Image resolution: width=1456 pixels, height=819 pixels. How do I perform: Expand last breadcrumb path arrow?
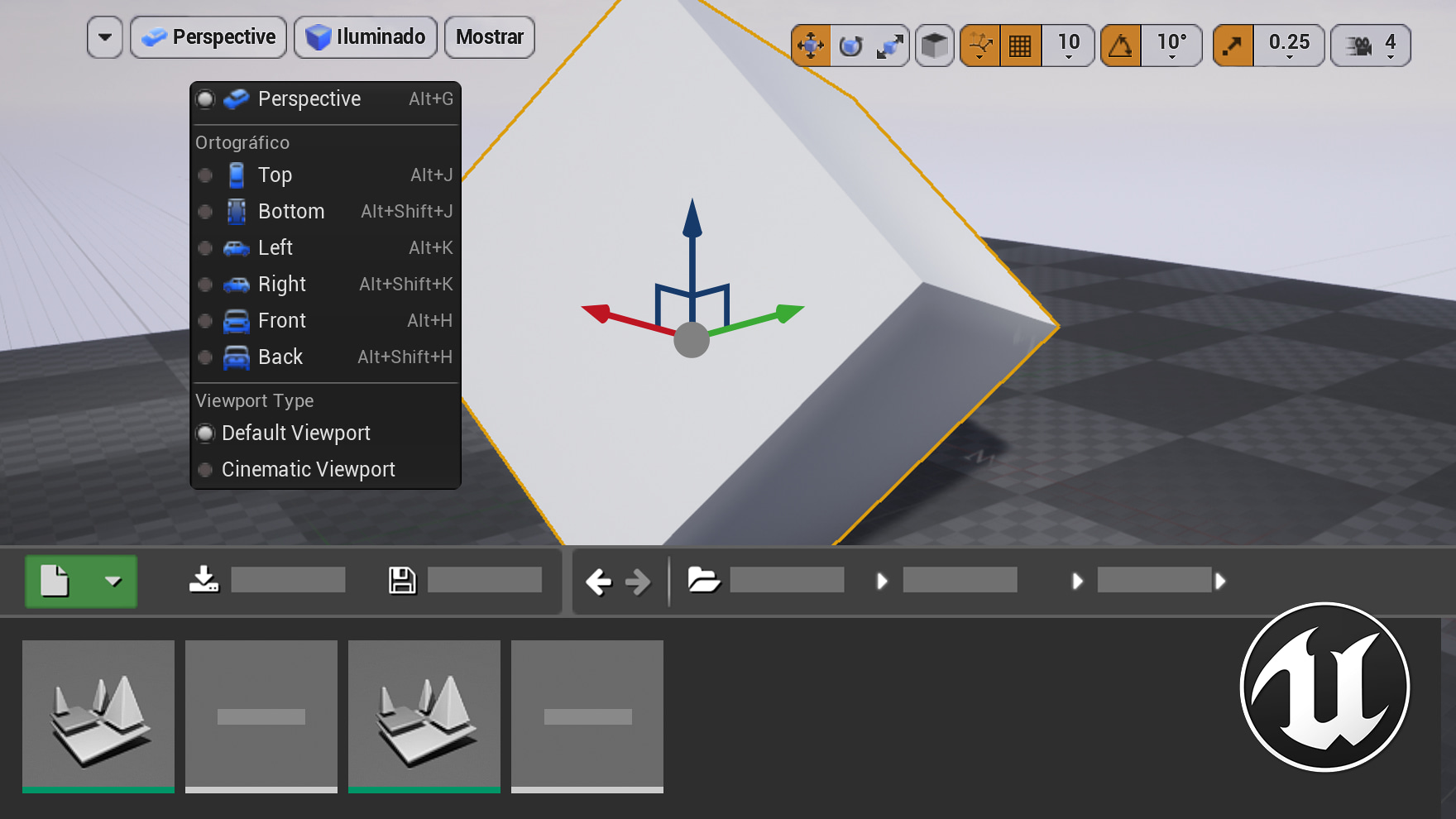pos(1220,582)
